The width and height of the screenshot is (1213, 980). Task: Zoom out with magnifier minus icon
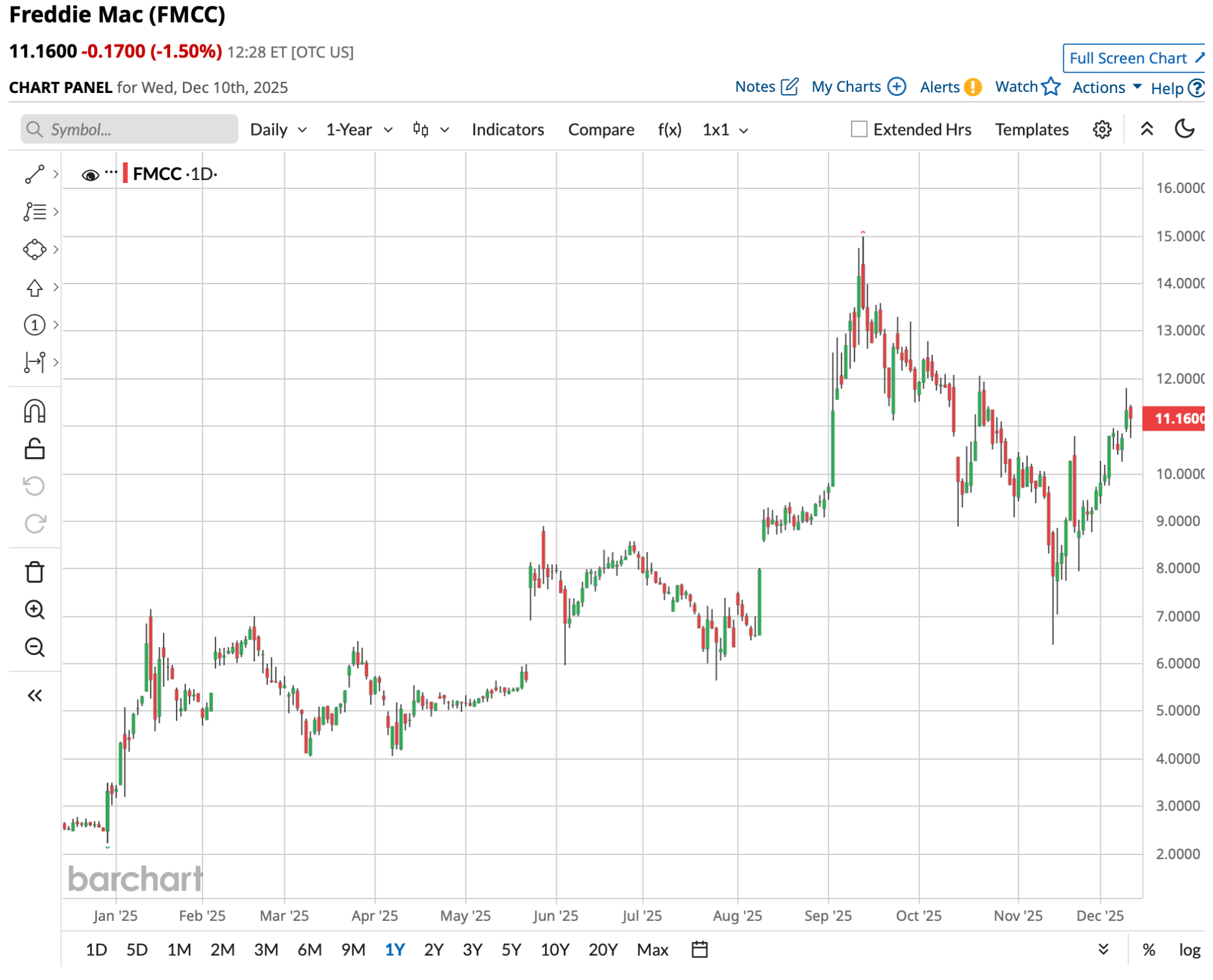pos(34,647)
